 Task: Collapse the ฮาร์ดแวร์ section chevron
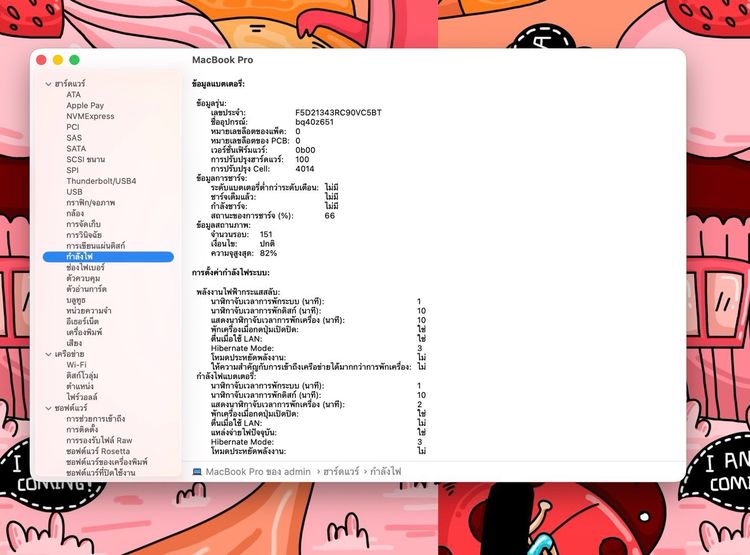48,84
